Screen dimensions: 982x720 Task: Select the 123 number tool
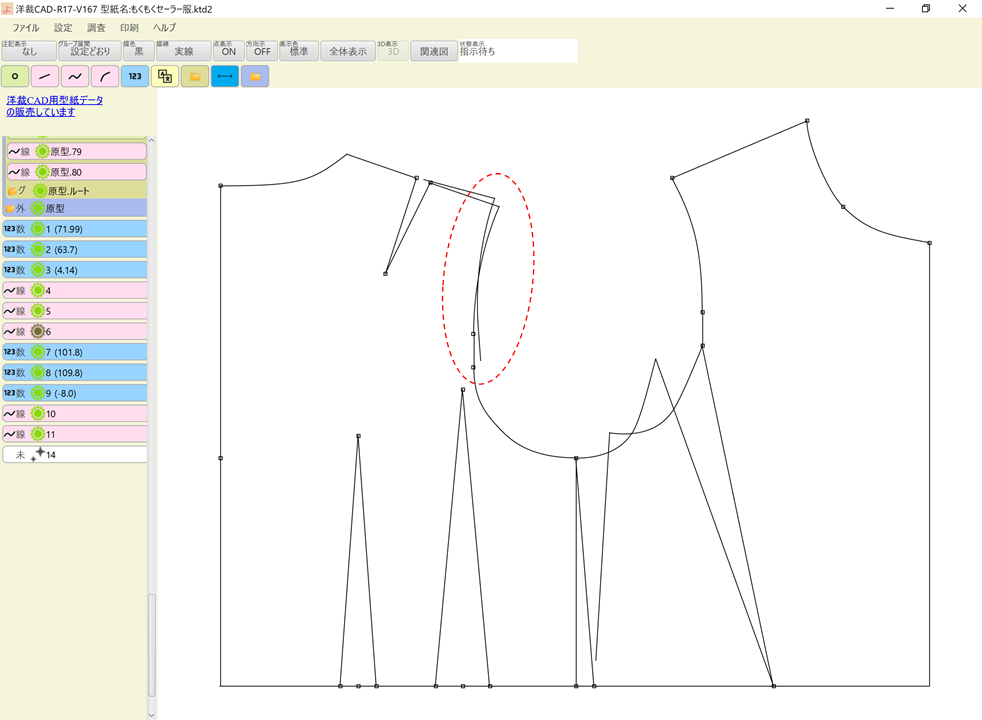pos(134,75)
